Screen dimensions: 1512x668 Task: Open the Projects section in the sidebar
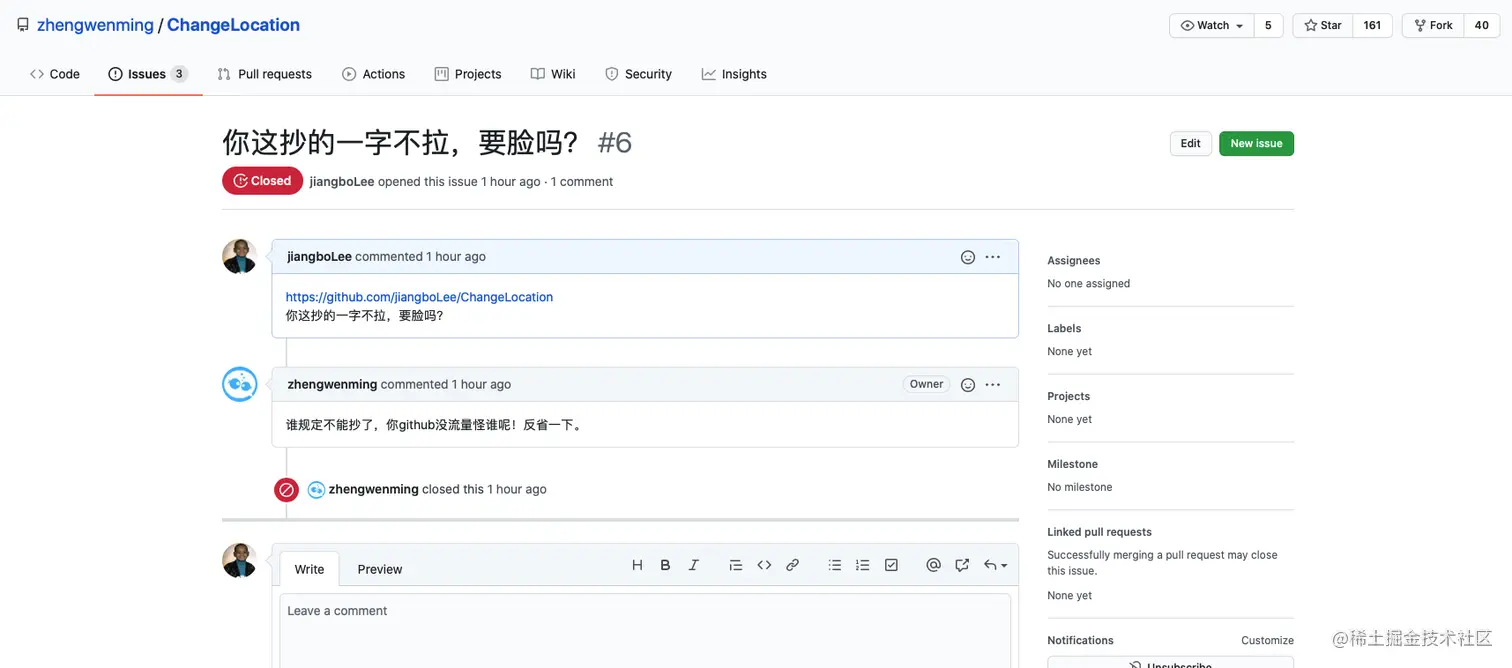tap(1068, 397)
